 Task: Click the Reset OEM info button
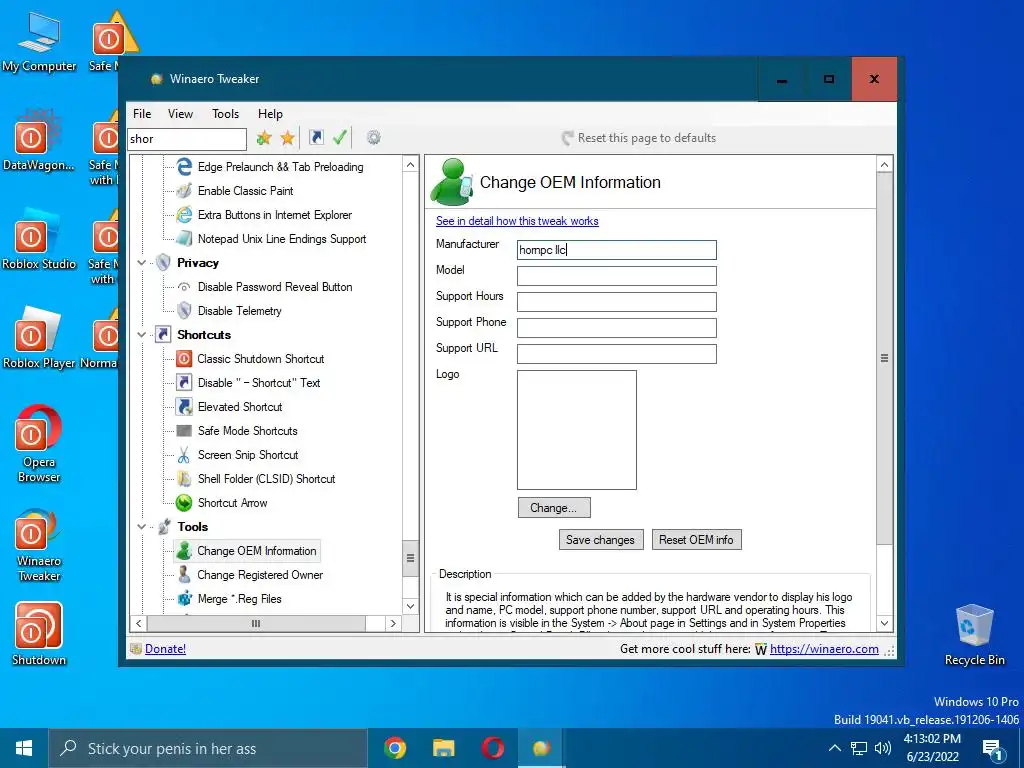(696, 539)
